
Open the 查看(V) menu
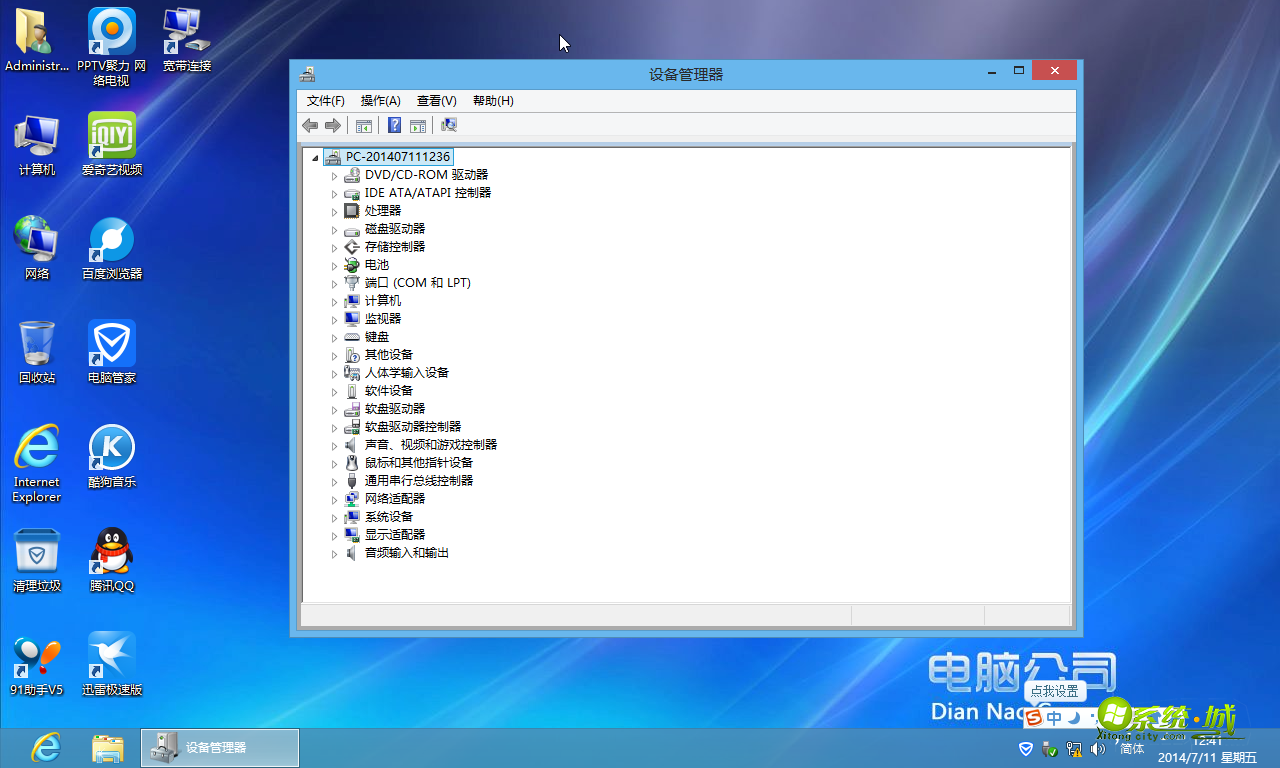pos(436,100)
